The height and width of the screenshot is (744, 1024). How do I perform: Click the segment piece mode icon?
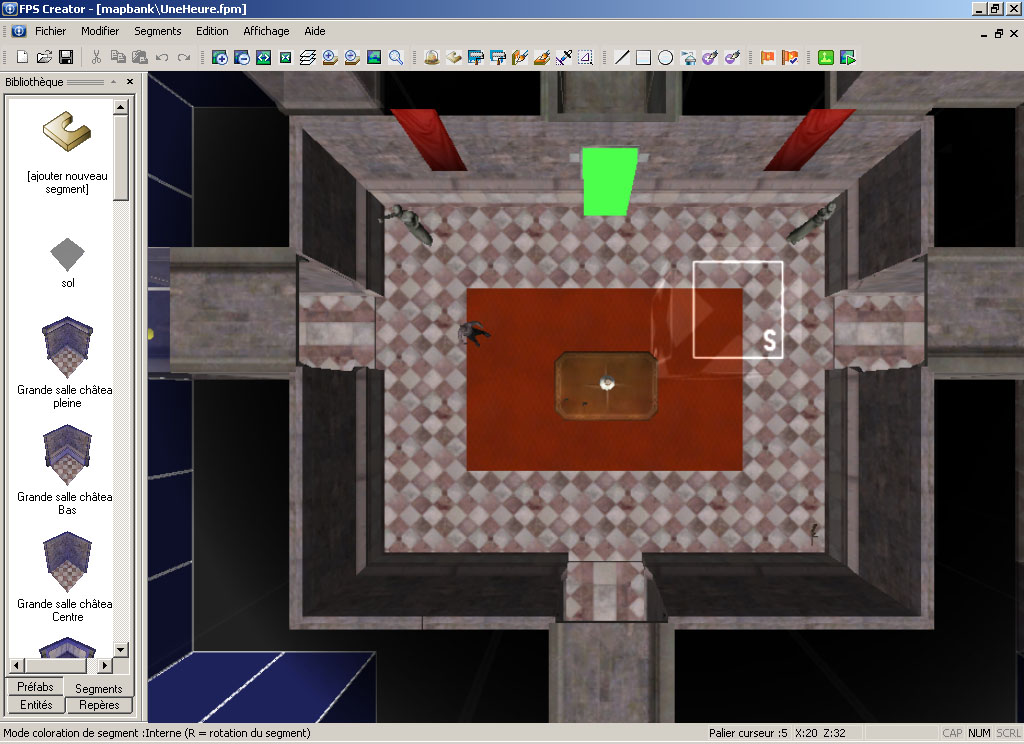(454, 57)
